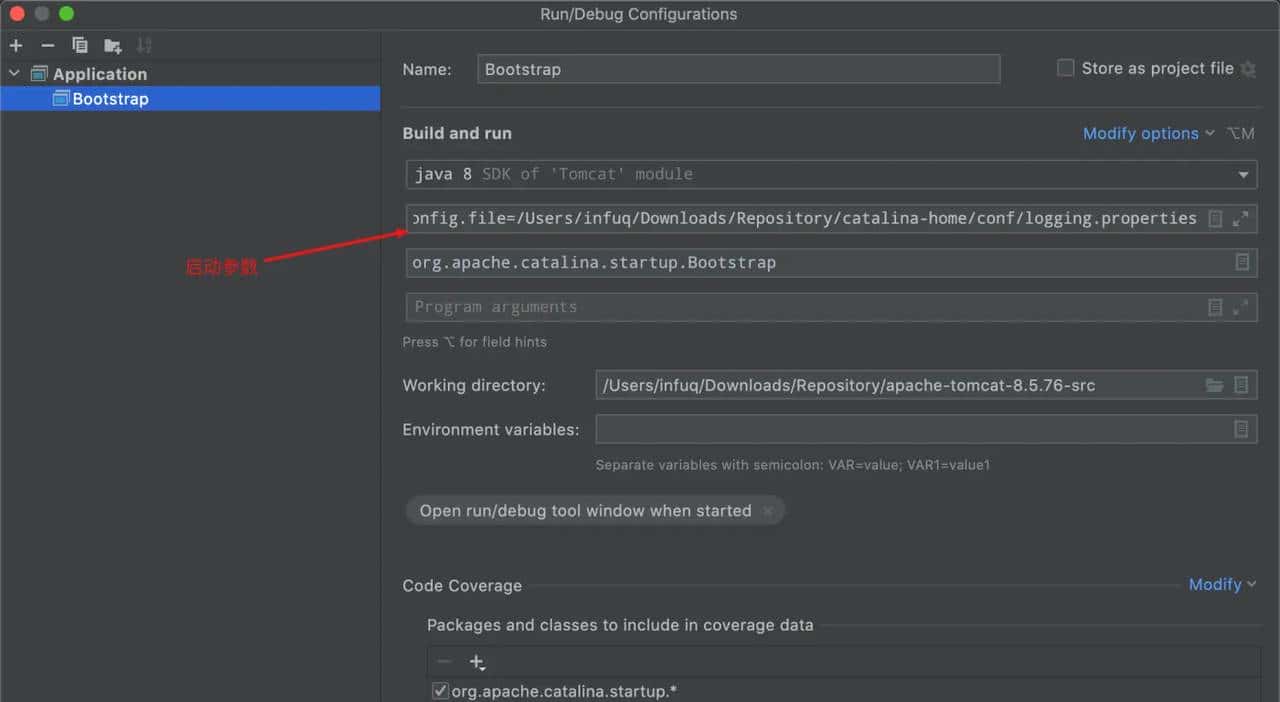Open the java 8 SDK dropdown
The height and width of the screenshot is (702, 1280).
pyautogui.click(x=1243, y=174)
